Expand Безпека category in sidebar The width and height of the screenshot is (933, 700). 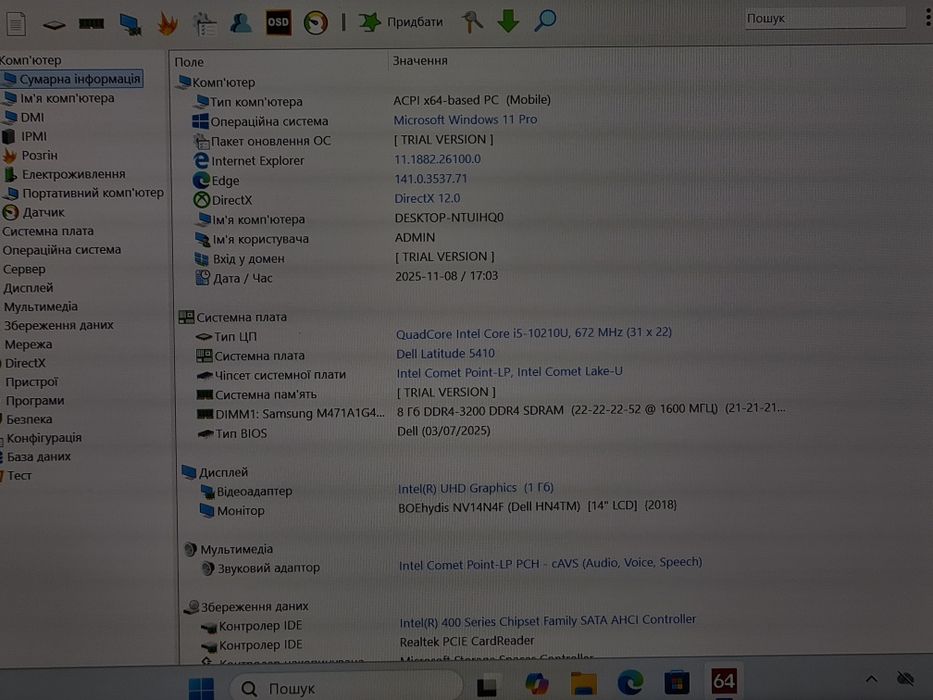pyautogui.click(x=29, y=419)
